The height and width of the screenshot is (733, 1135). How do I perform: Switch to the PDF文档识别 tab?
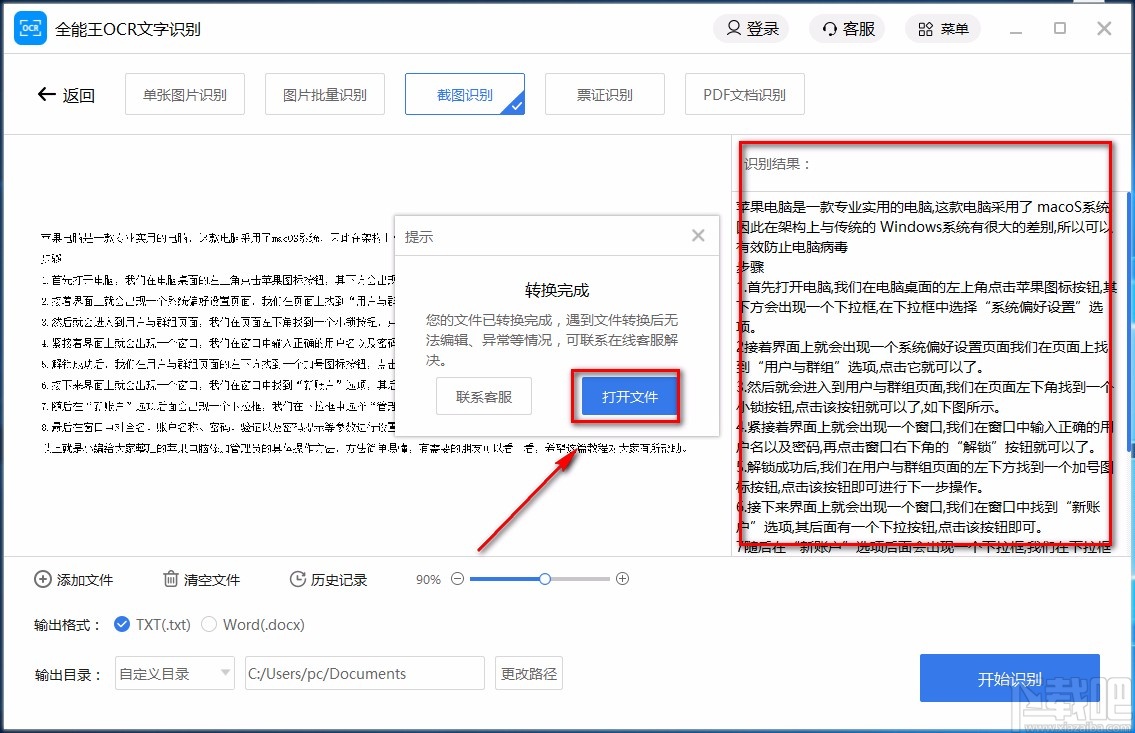click(x=744, y=93)
